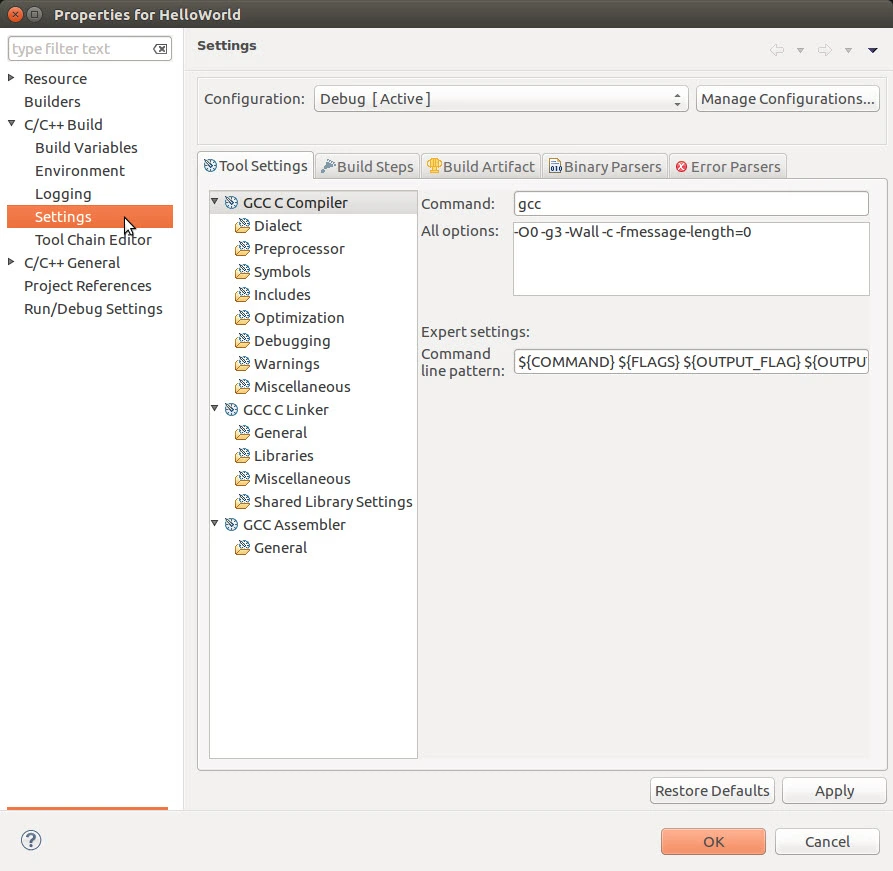Expand the Resource category

point(12,79)
